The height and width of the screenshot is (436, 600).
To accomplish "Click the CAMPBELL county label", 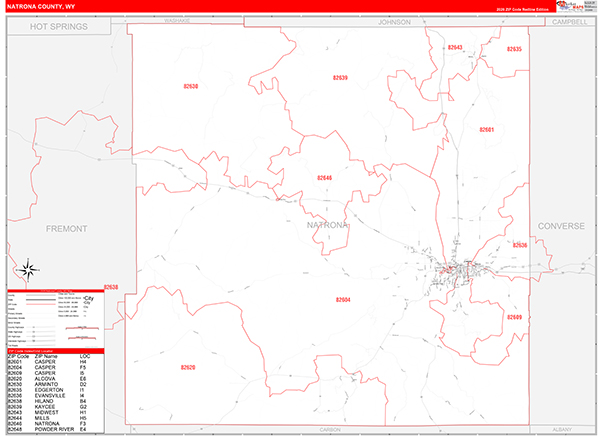I will coord(569,22).
